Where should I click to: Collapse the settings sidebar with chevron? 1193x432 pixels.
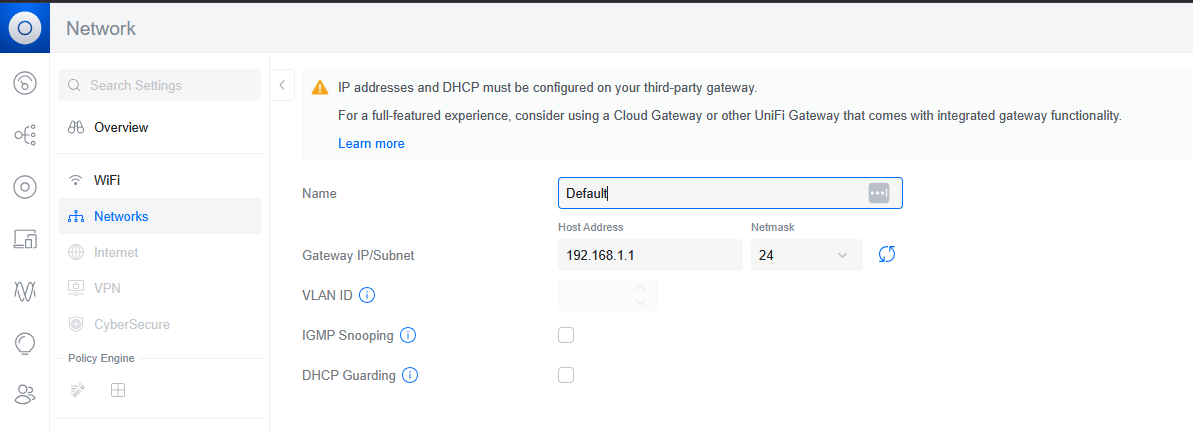pos(282,85)
